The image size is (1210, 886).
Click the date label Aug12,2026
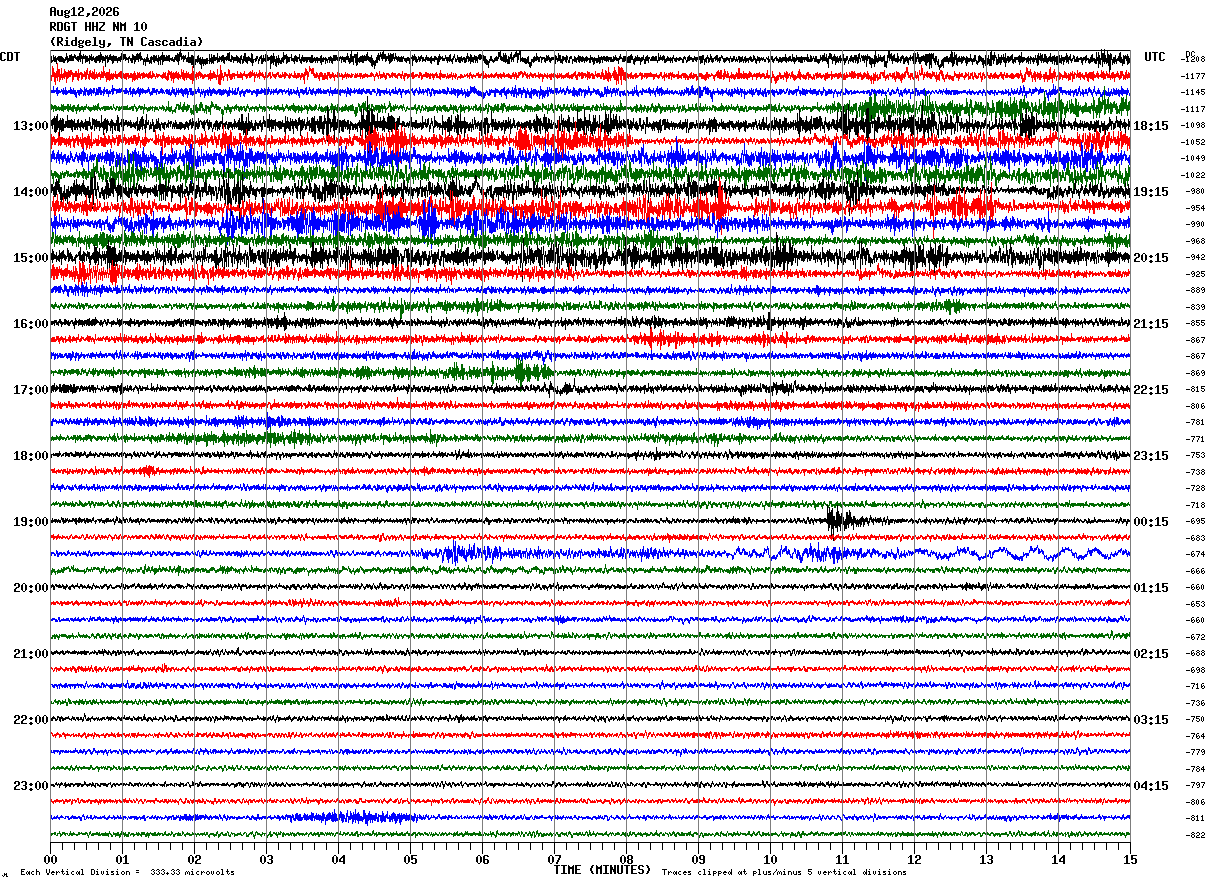pyautogui.click(x=84, y=12)
